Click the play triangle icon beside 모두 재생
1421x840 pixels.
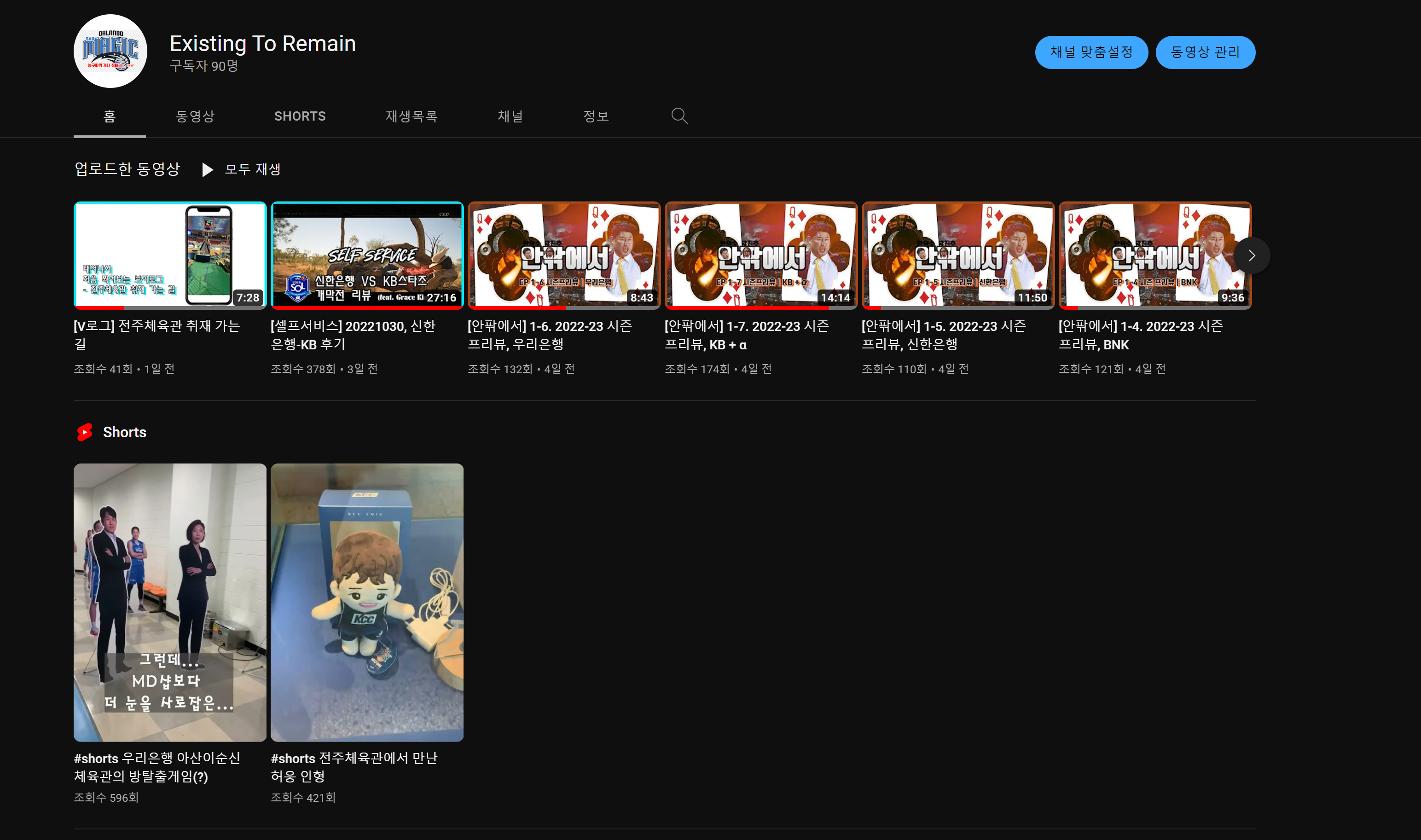click(x=208, y=170)
